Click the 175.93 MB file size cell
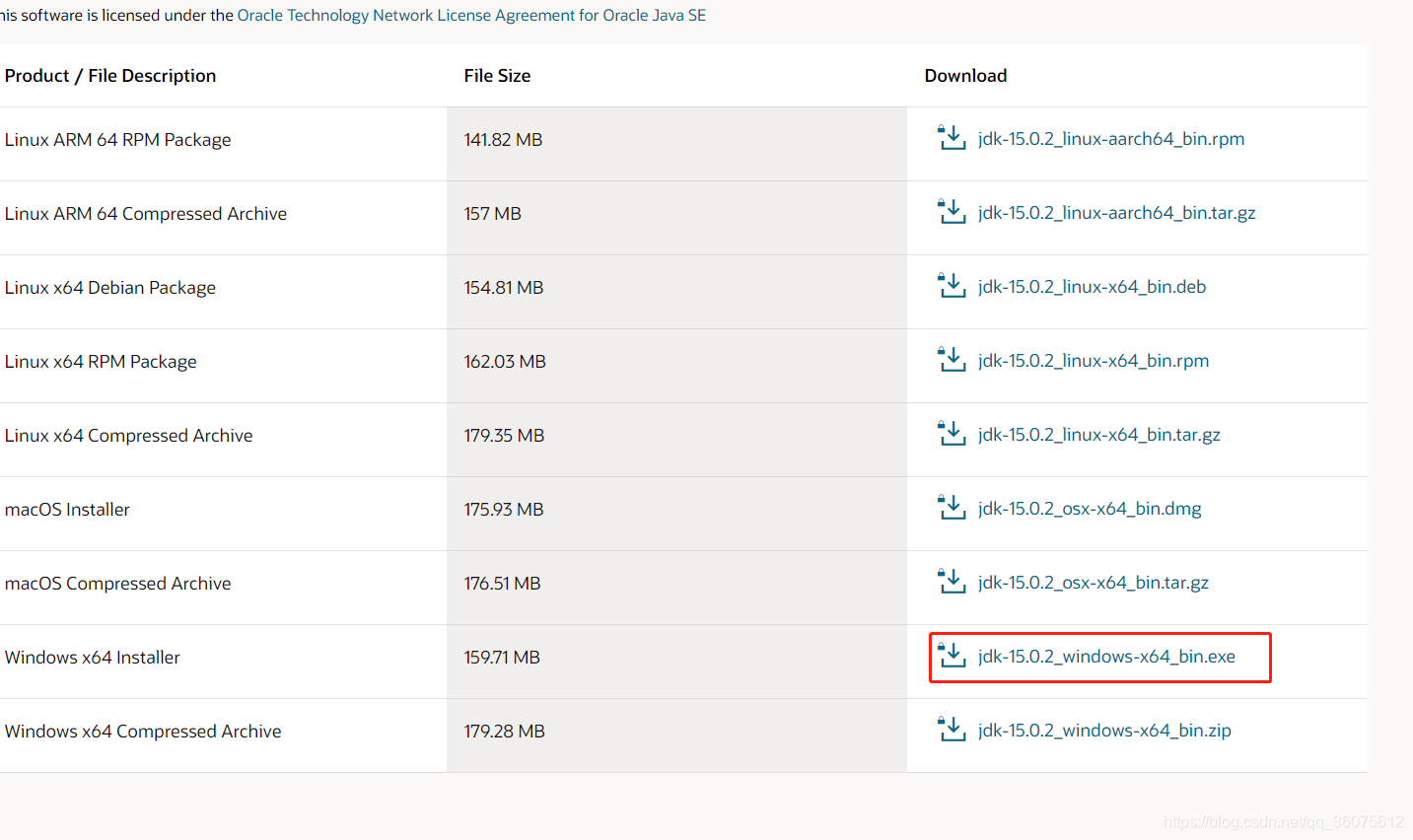The height and width of the screenshot is (840, 1413). pyautogui.click(x=676, y=514)
